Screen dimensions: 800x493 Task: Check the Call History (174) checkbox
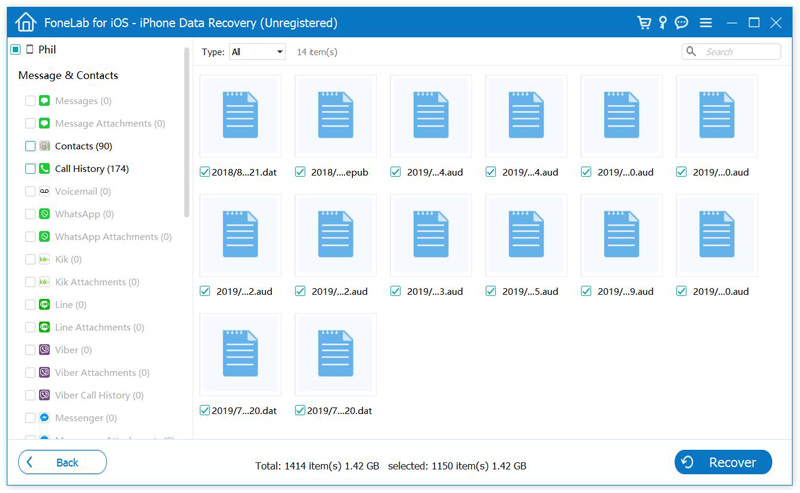click(30, 168)
